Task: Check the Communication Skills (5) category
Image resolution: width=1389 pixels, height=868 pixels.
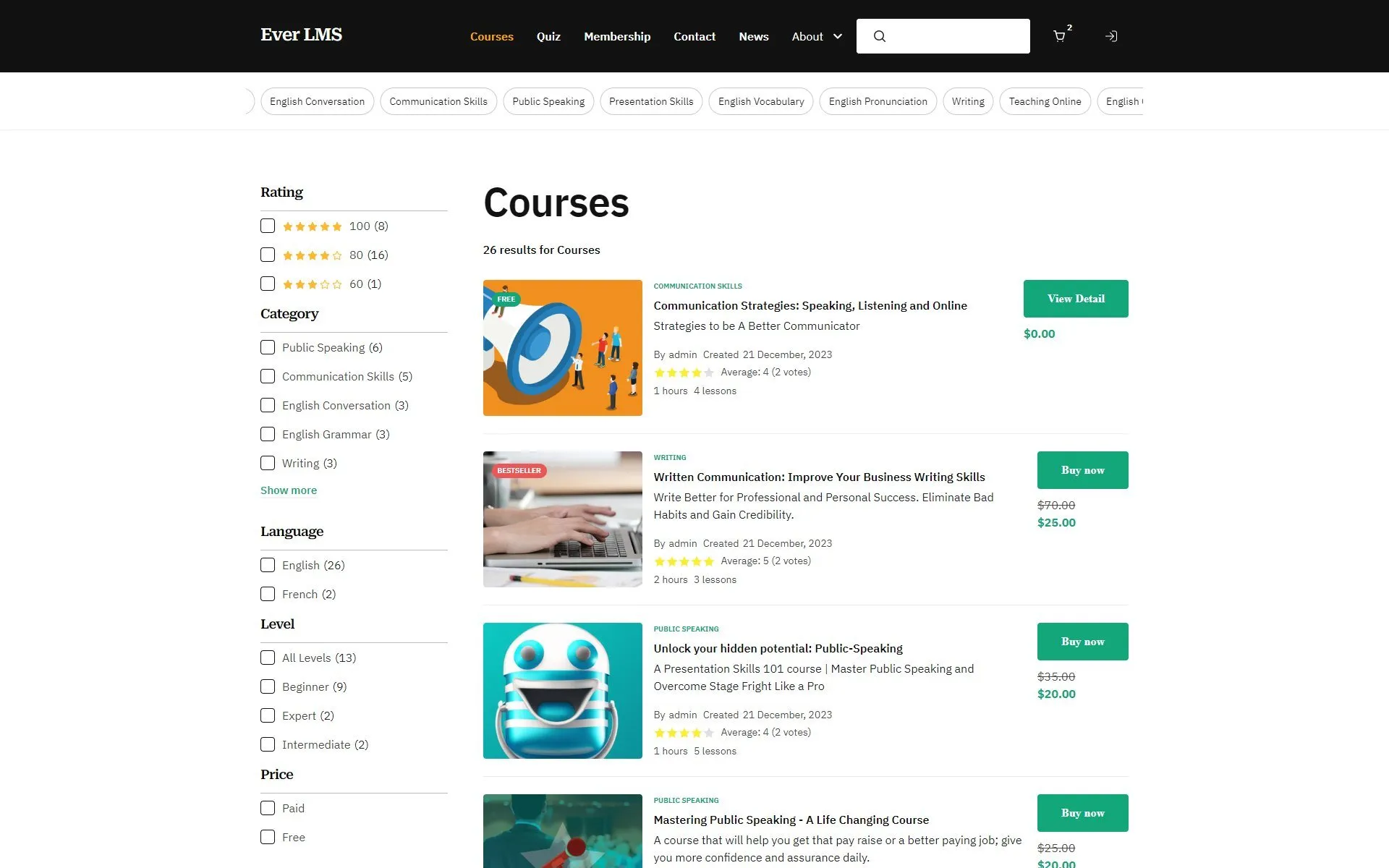Action: (268, 376)
